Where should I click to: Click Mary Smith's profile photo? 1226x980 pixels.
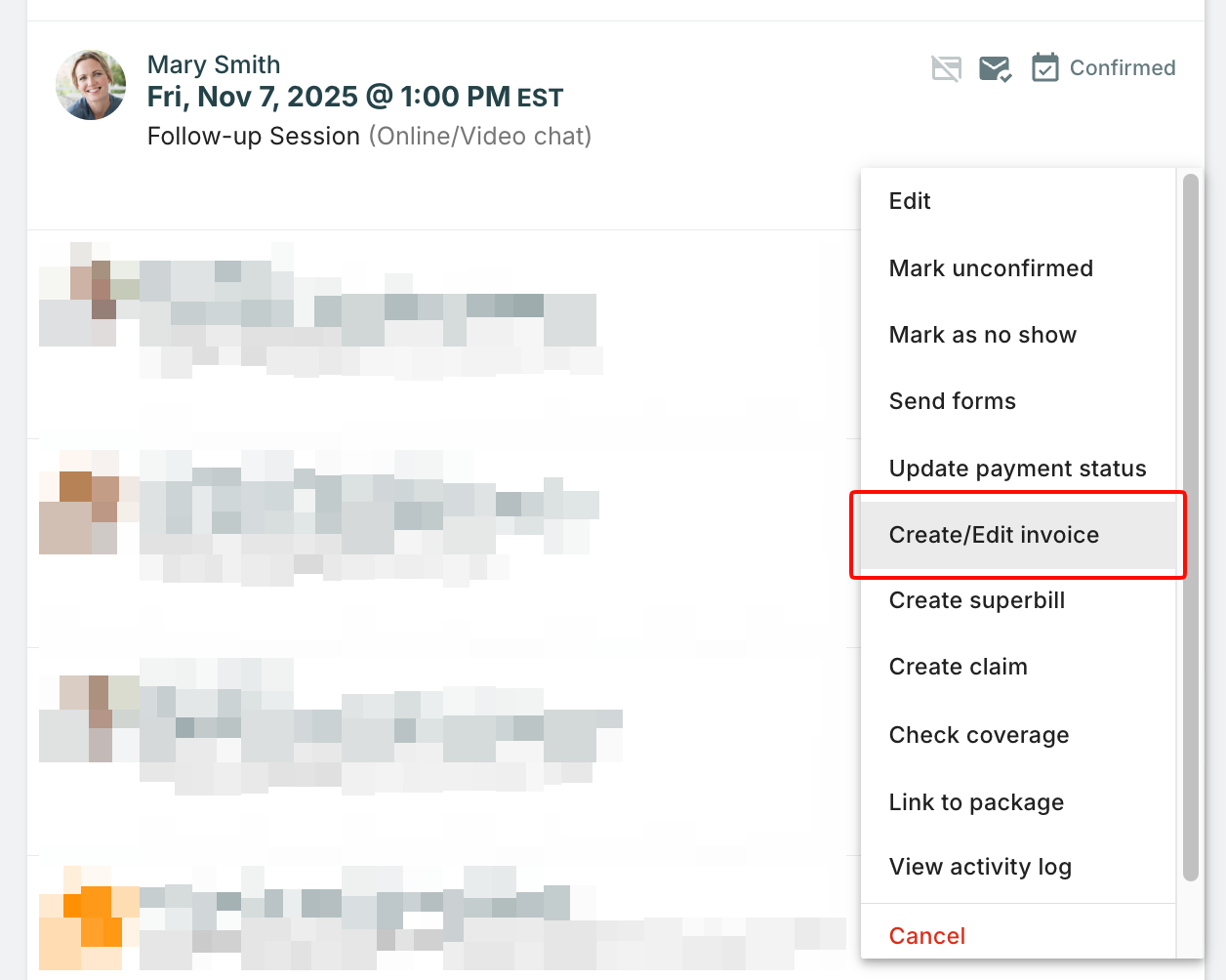[x=91, y=86]
